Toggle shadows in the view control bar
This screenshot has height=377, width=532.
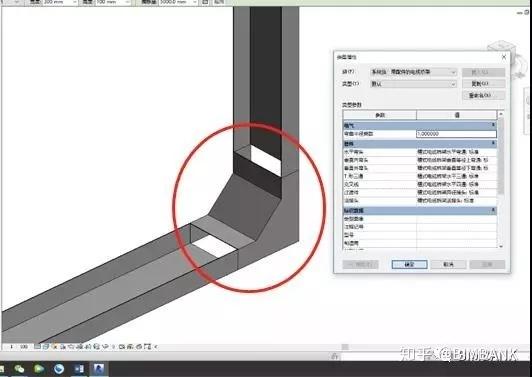point(63,347)
